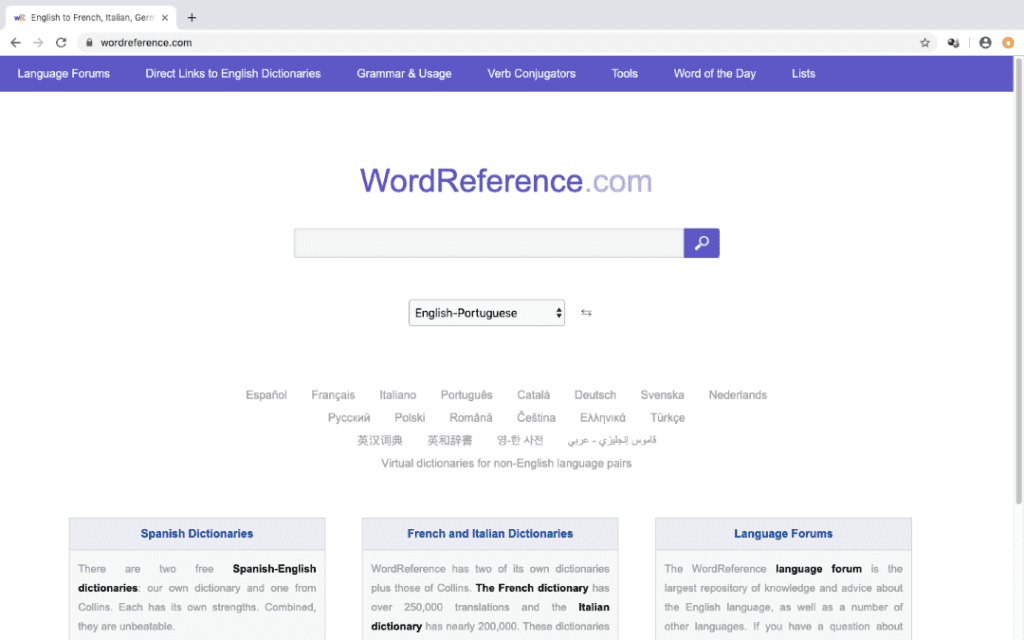Open Direct Links to English Dictionaries menu
Screen dimensions: 1024x640
tap(233, 74)
